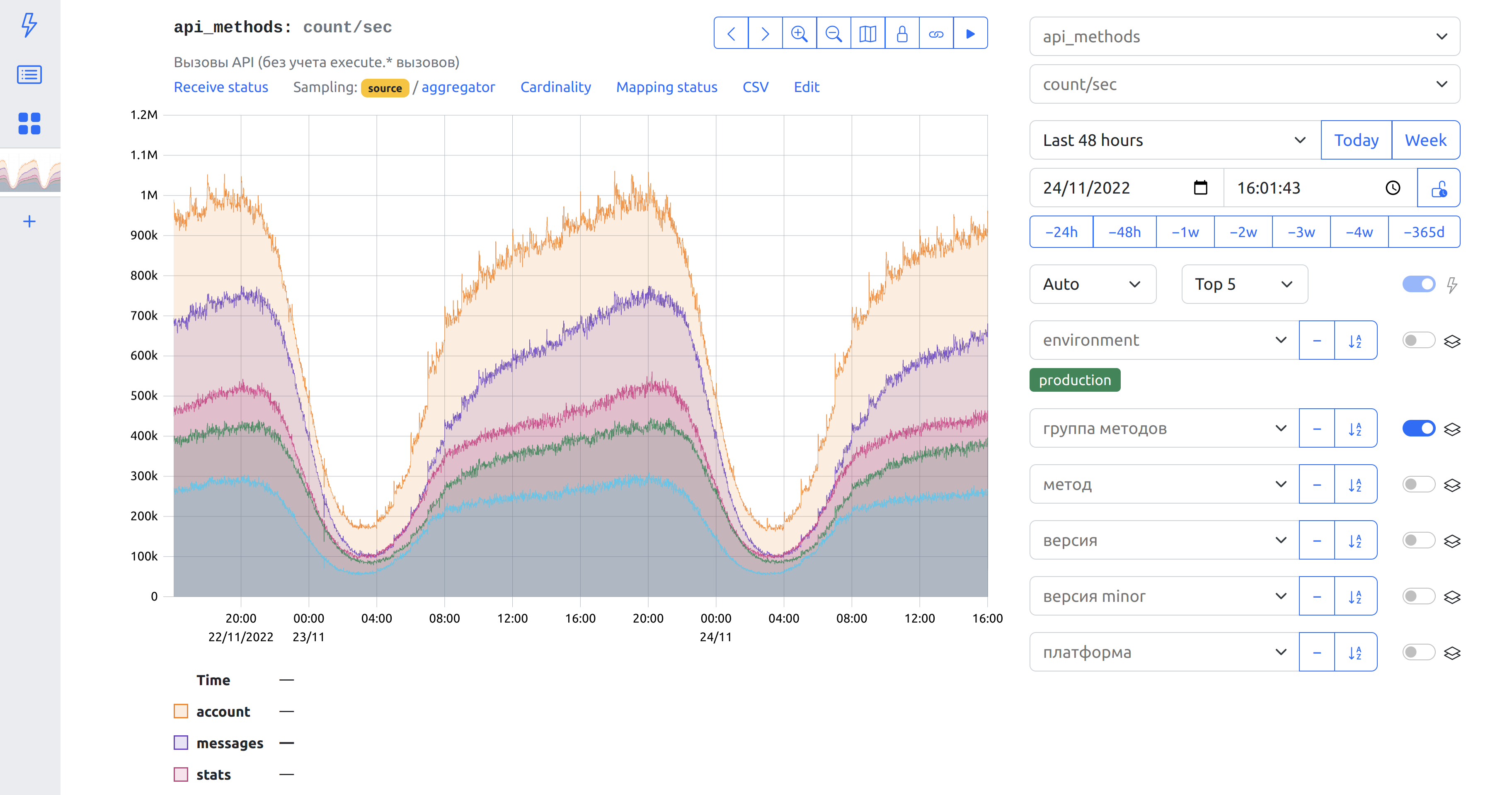Screen dimensions: 1512x795
Task: Toggle the платформа group-by switch
Action: [x=1418, y=652]
